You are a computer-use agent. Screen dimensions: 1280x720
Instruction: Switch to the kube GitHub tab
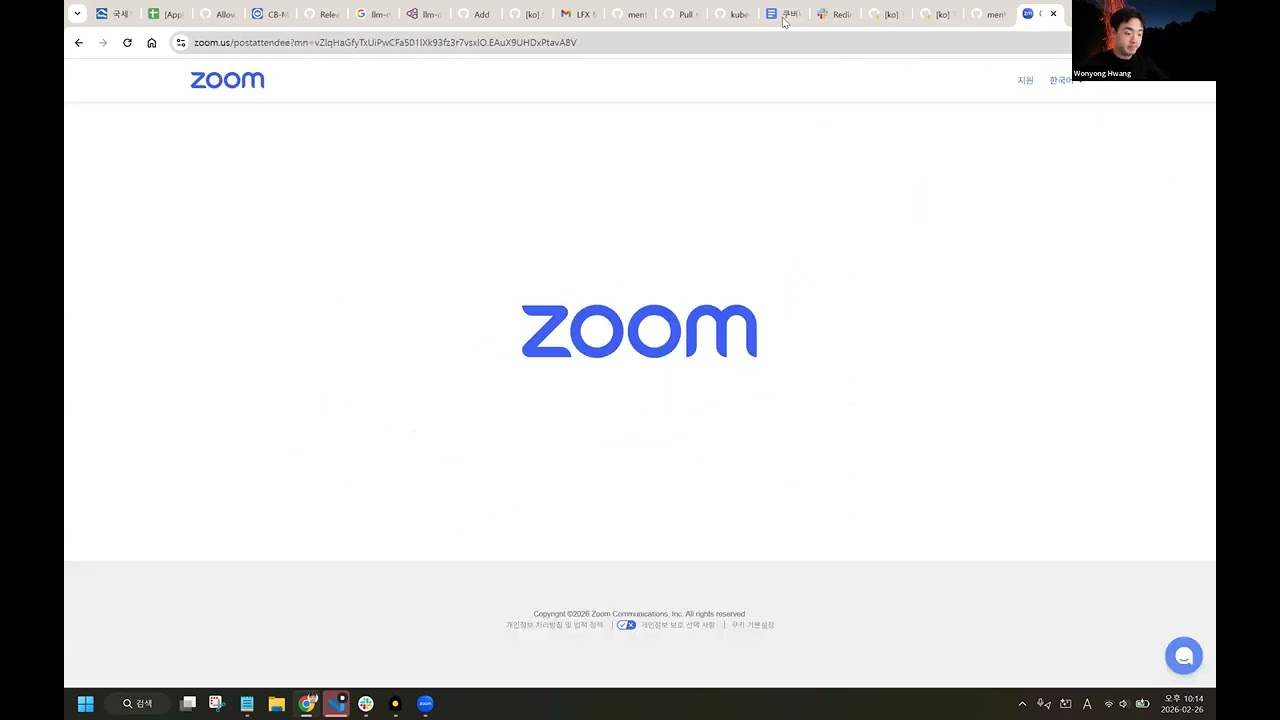(x=733, y=14)
